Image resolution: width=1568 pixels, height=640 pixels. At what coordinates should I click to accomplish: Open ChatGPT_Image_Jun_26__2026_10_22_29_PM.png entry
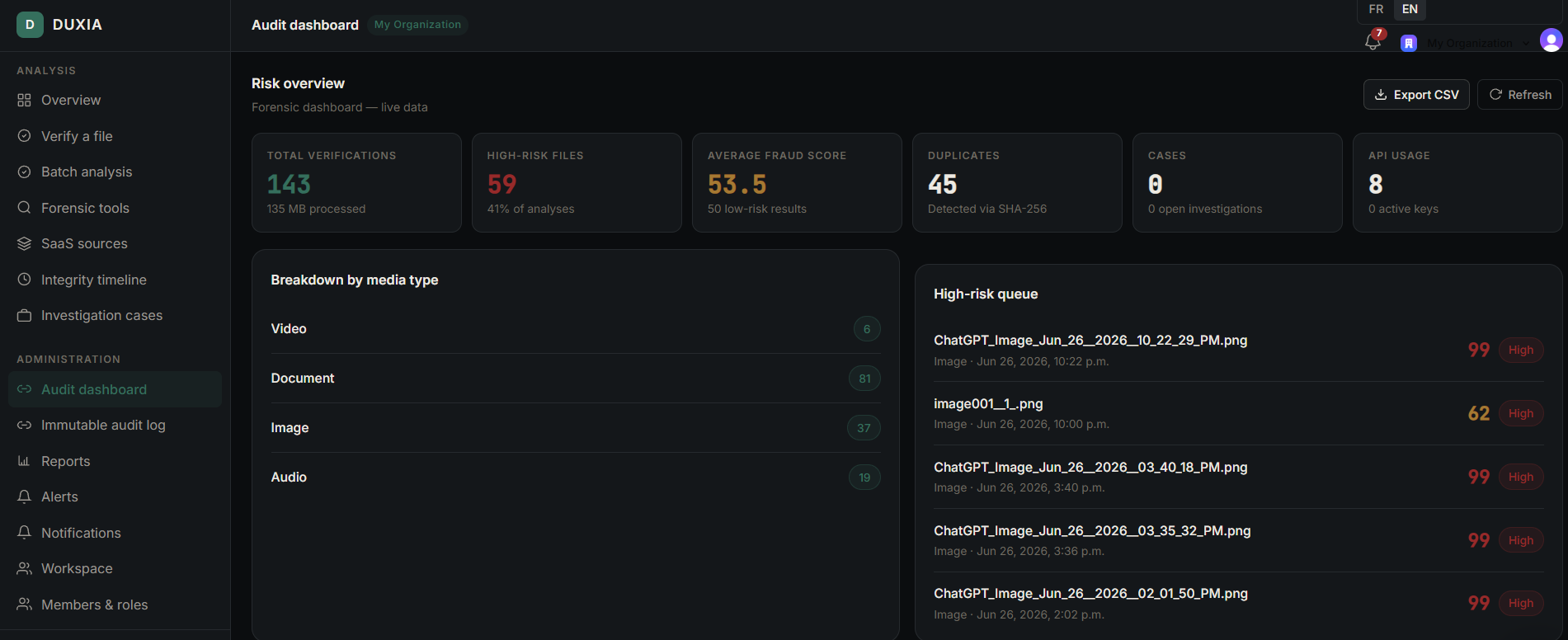pyautogui.click(x=1239, y=351)
